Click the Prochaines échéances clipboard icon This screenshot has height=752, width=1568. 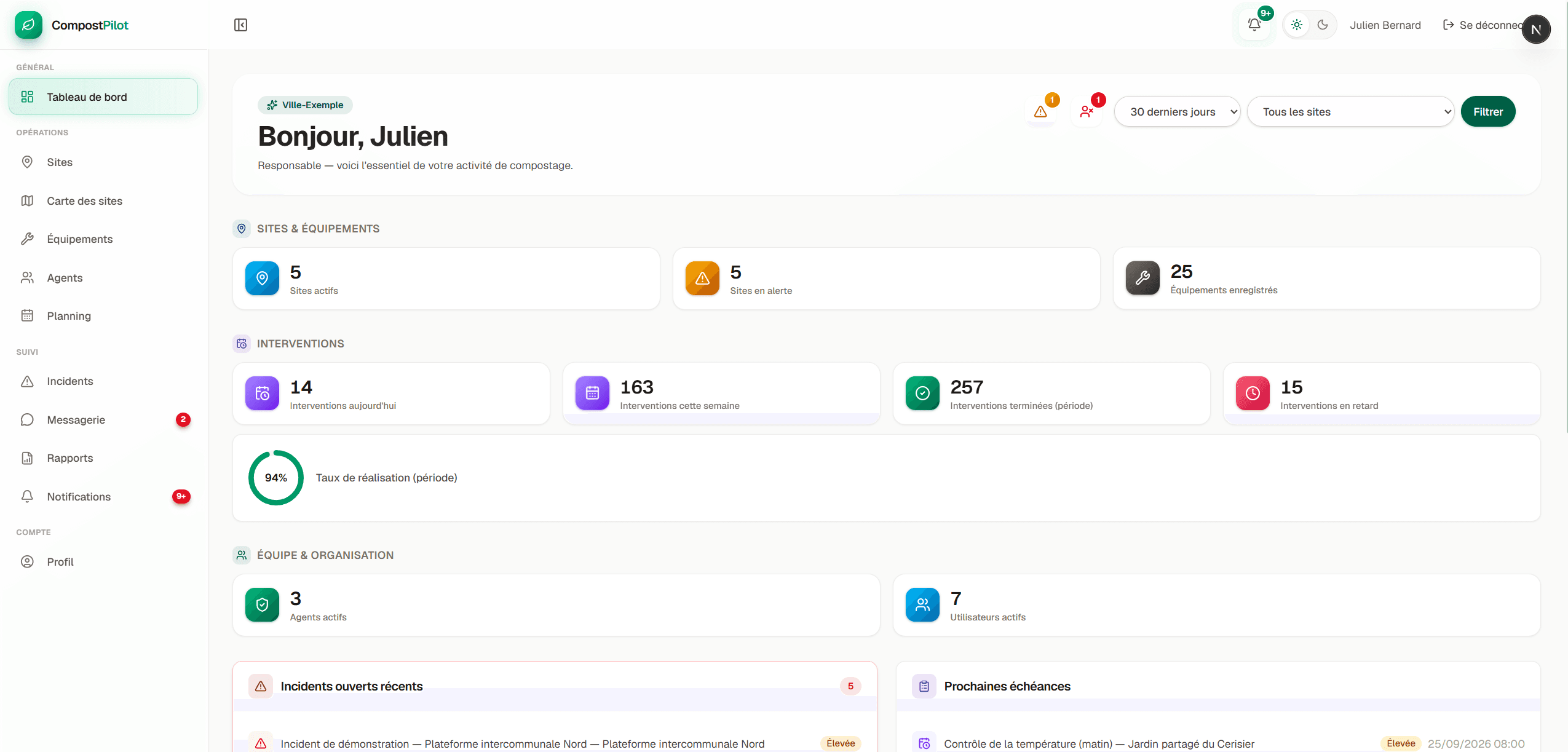coord(924,686)
